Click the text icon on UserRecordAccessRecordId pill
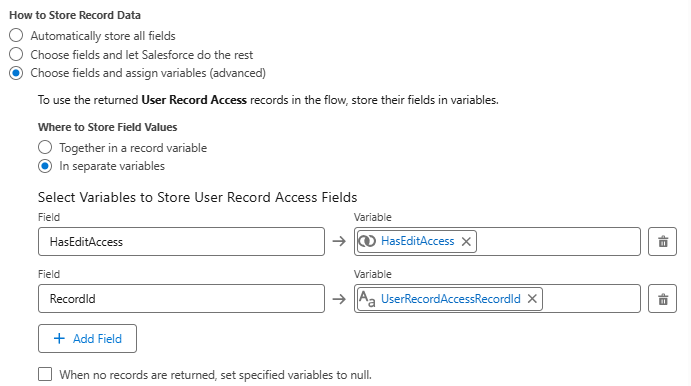691x386 pixels. click(x=367, y=299)
